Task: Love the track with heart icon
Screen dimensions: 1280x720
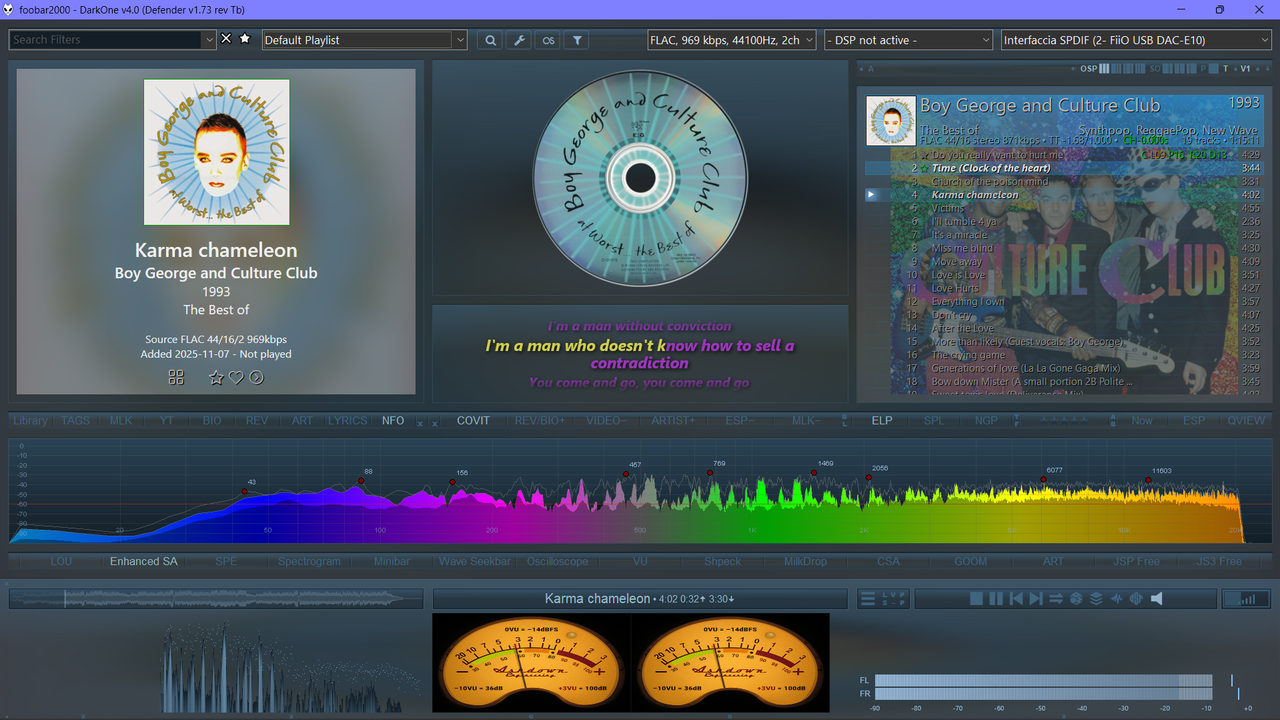Action: (236, 377)
